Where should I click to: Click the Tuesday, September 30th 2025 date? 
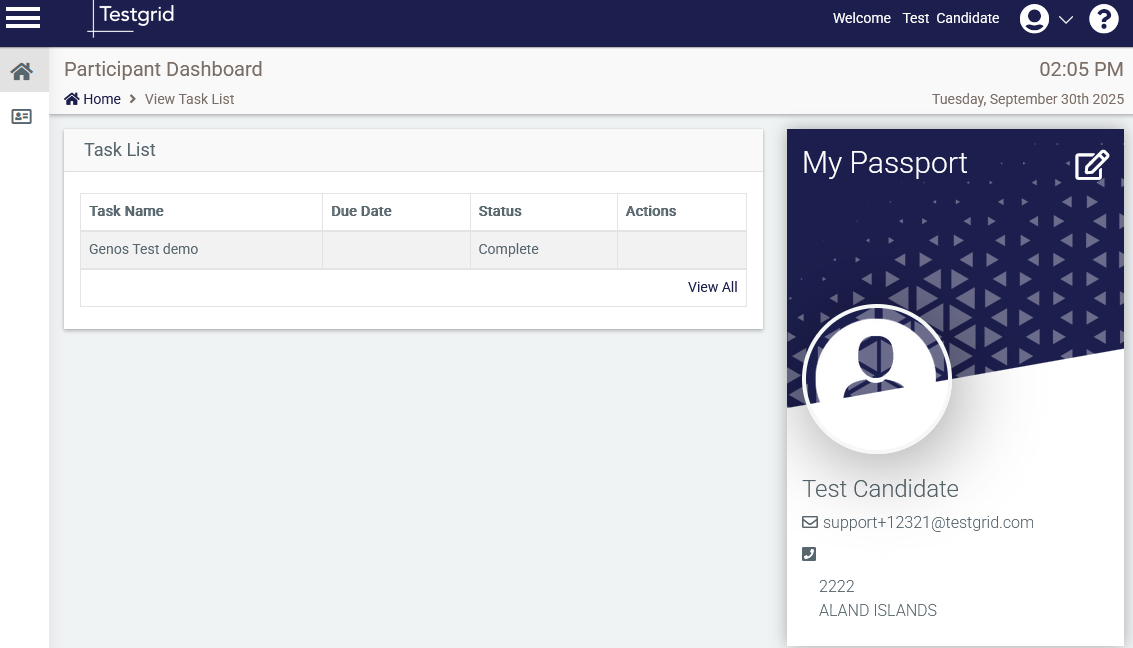[x=1028, y=99]
